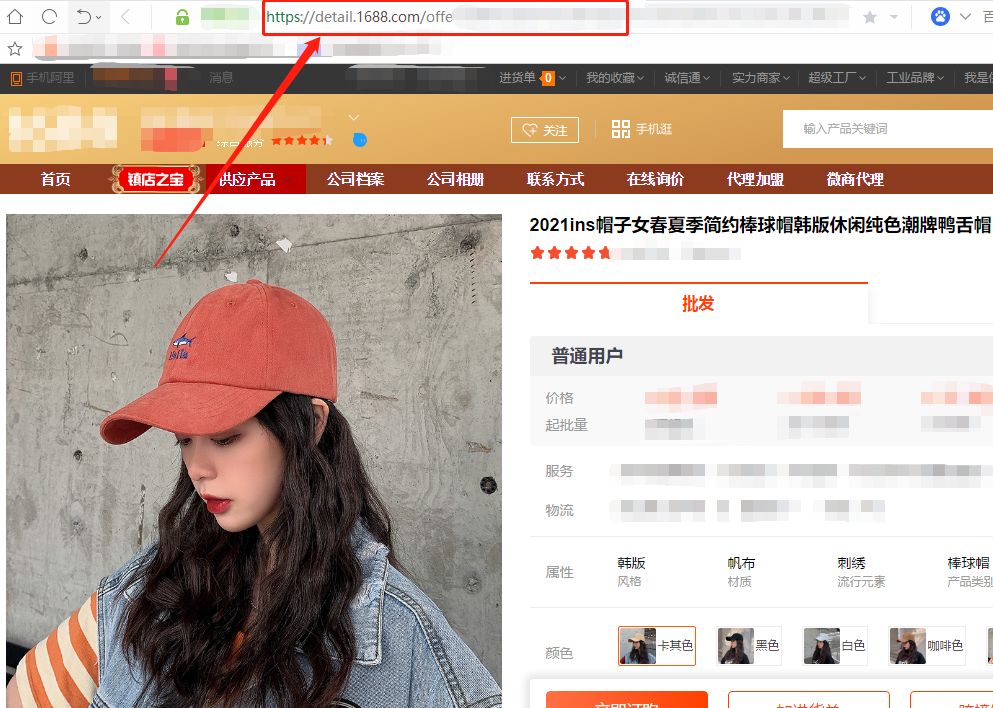Image resolution: width=993 pixels, height=708 pixels.
Task: Click the detail.1688.com address bar
Action: click(x=445, y=17)
